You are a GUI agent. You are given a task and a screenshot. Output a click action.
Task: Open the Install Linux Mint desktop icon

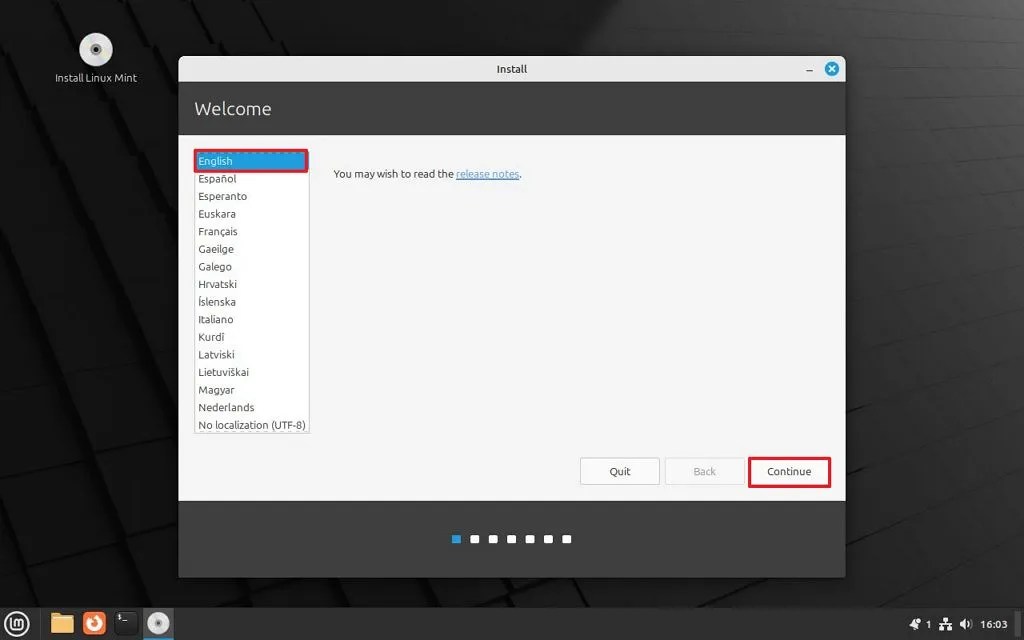[95, 50]
